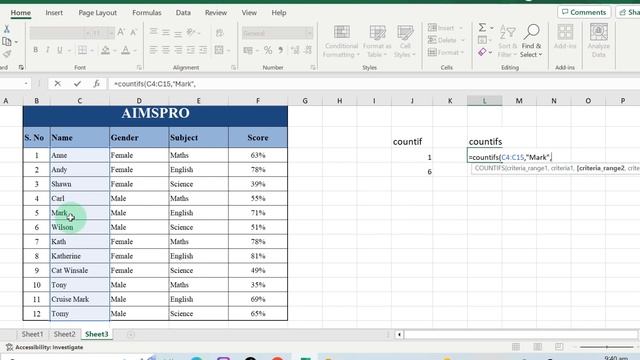
Task: Toggle Middle Align vertical alignment
Action: pyautogui.click(x=166, y=33)
